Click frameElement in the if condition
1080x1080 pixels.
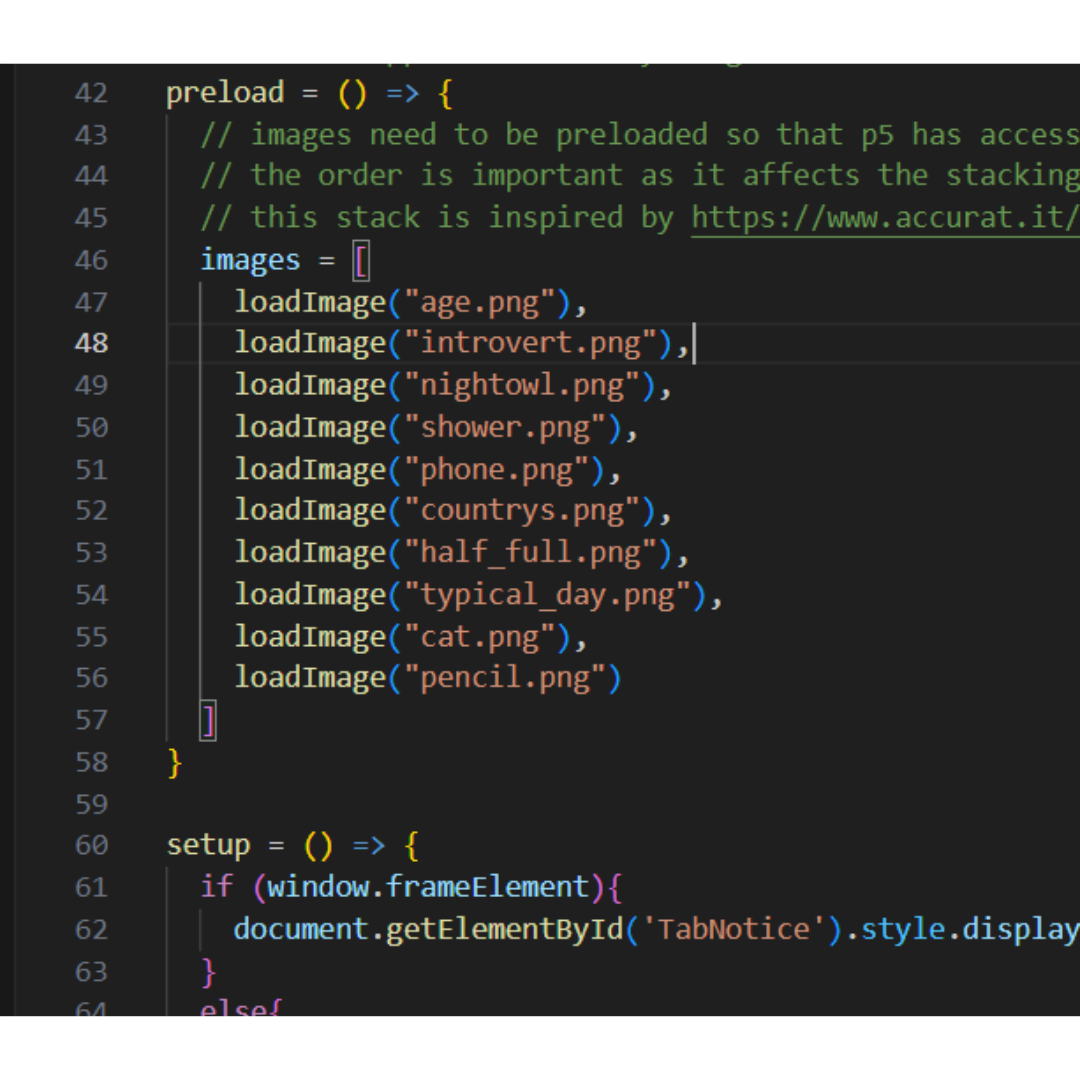487,887
